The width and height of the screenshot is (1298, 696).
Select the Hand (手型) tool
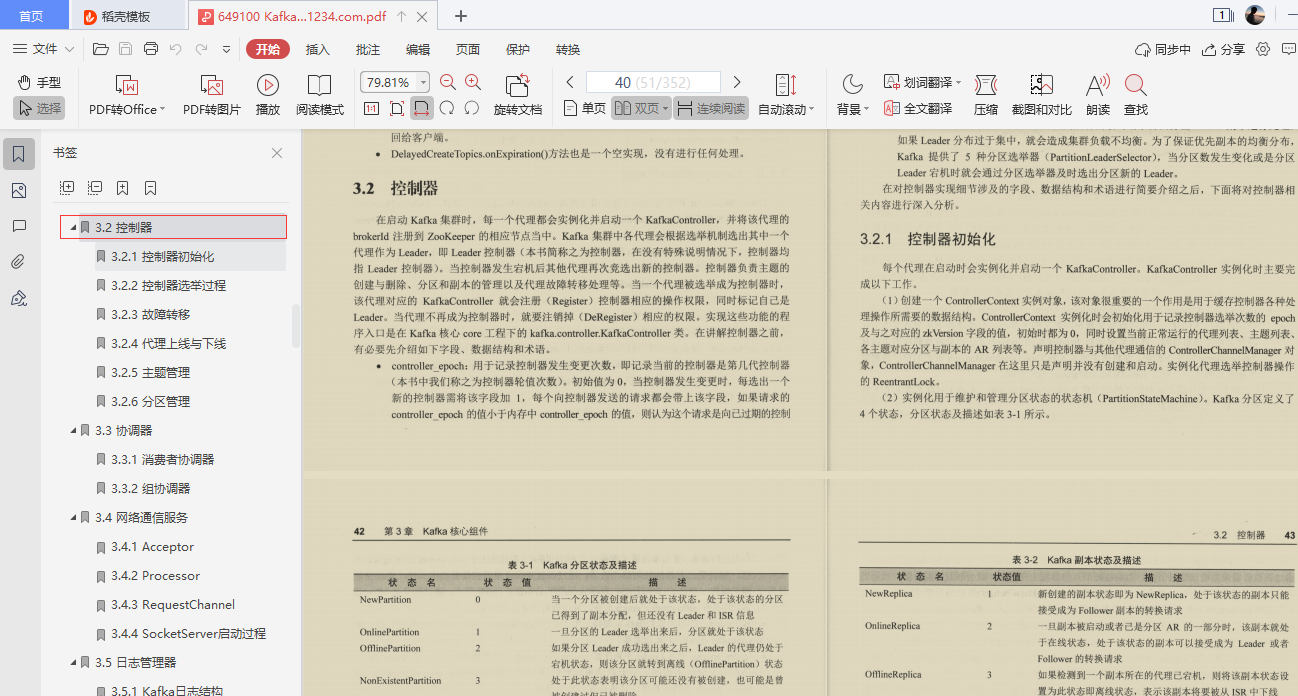(39, 82)
